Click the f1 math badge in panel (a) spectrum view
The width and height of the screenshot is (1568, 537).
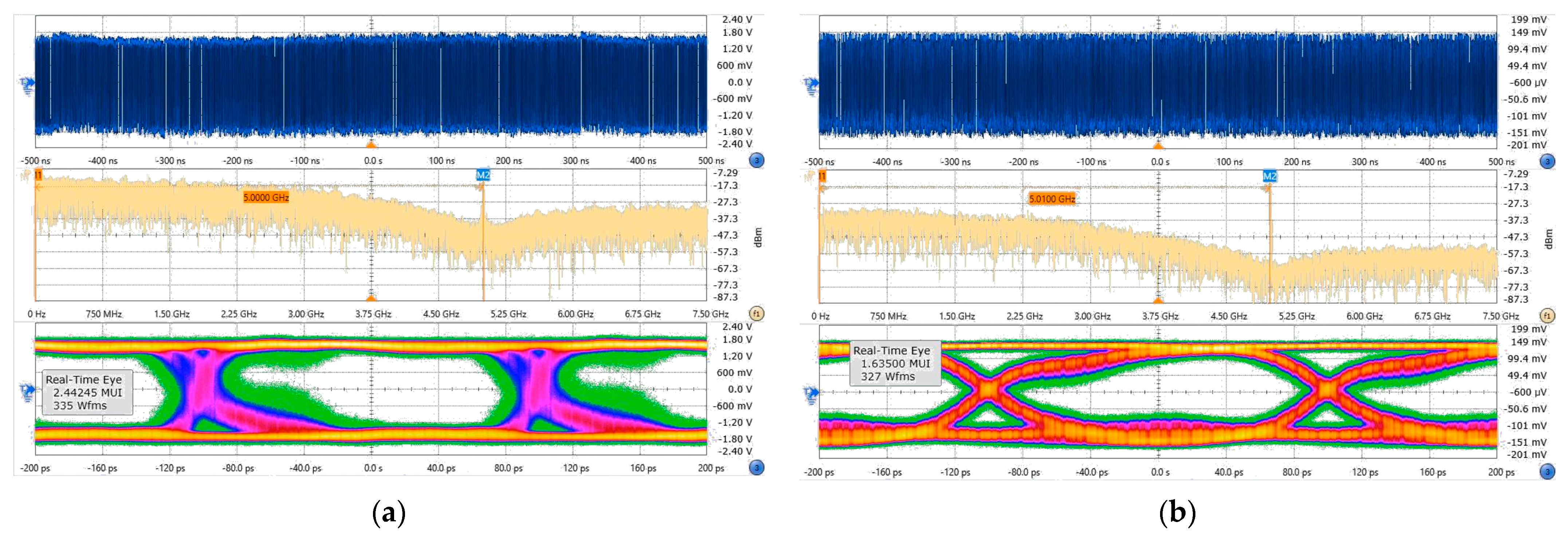(x=757, y=314)
